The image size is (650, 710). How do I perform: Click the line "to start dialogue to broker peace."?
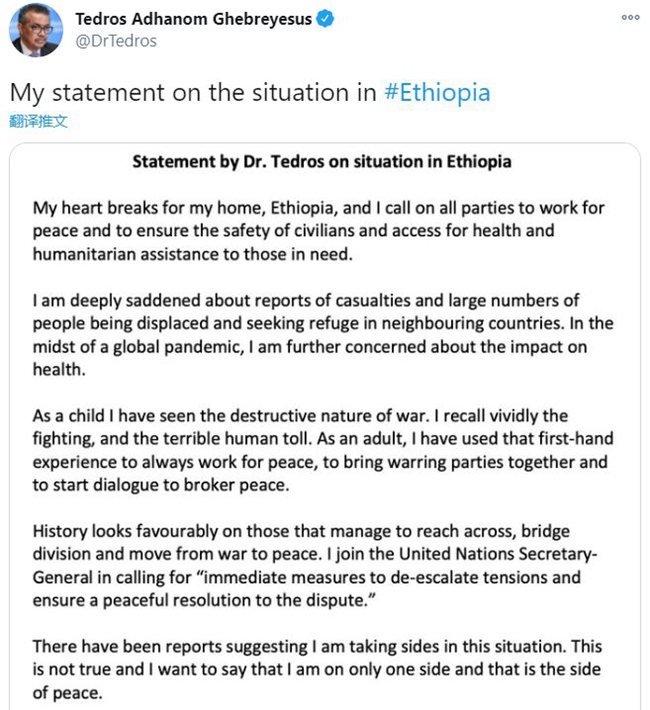(x=161, y=485)
